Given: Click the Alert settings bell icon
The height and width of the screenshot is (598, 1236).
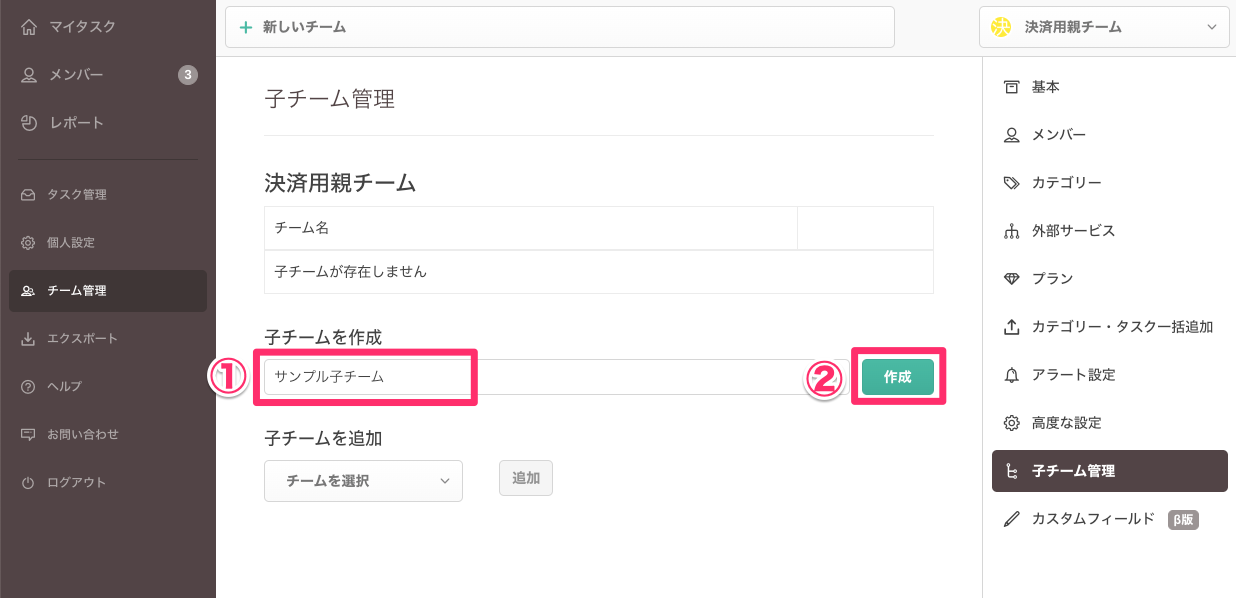Looking at the screenshot, I should tap(1011, 375).
